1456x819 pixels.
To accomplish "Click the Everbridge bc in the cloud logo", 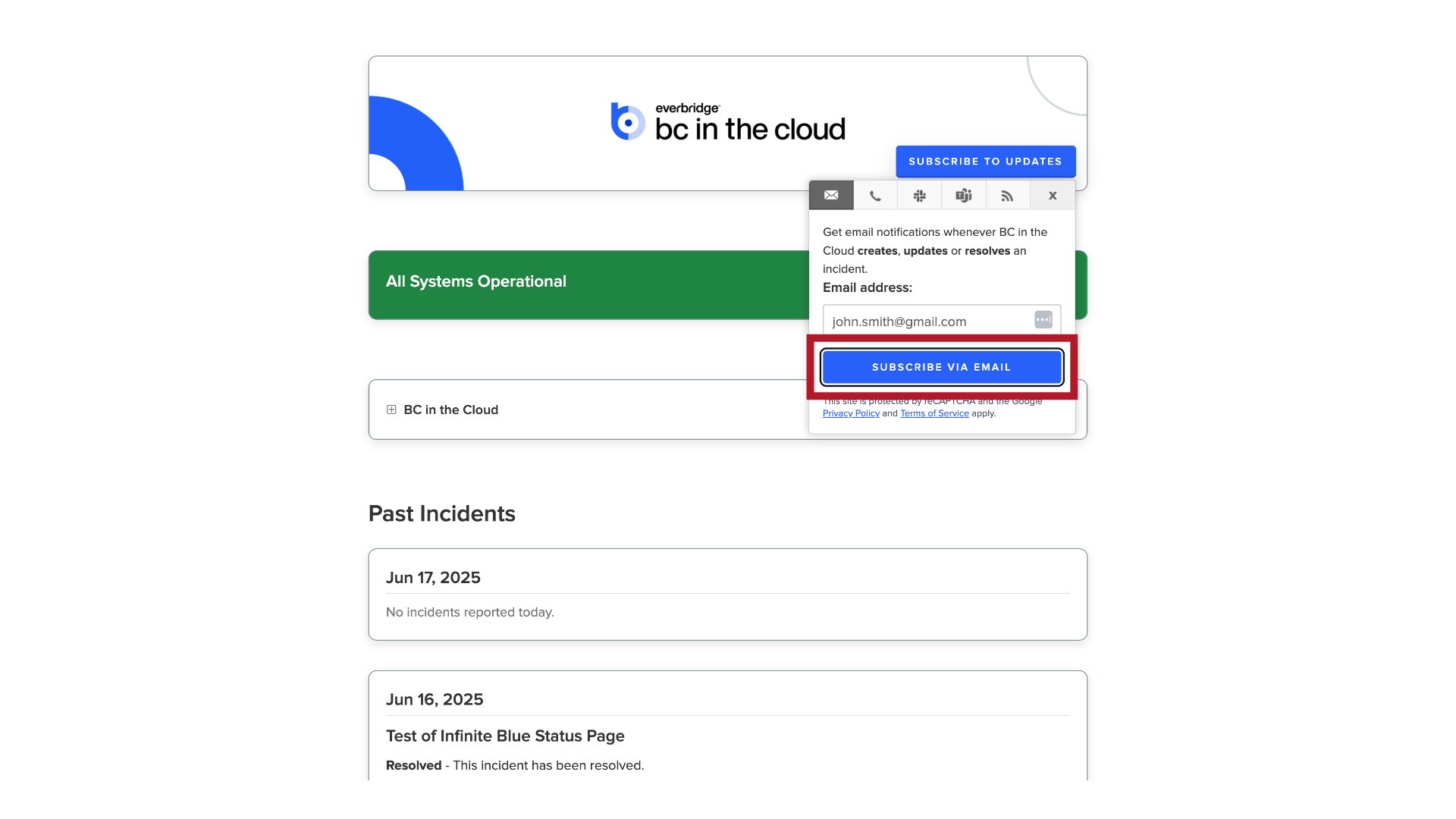I will pos(728,123).
